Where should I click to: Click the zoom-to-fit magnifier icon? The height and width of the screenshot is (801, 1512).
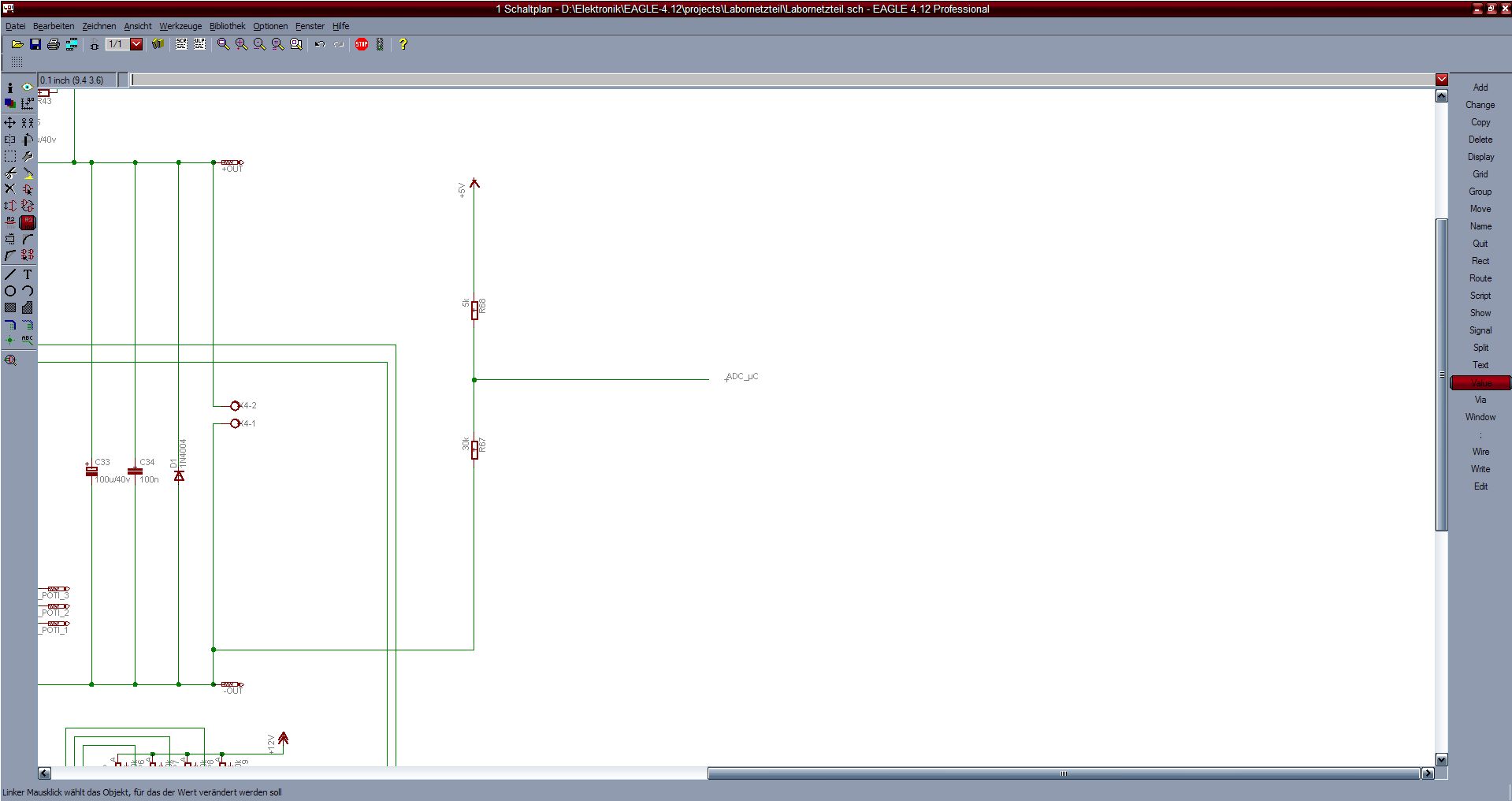(223, 44)
